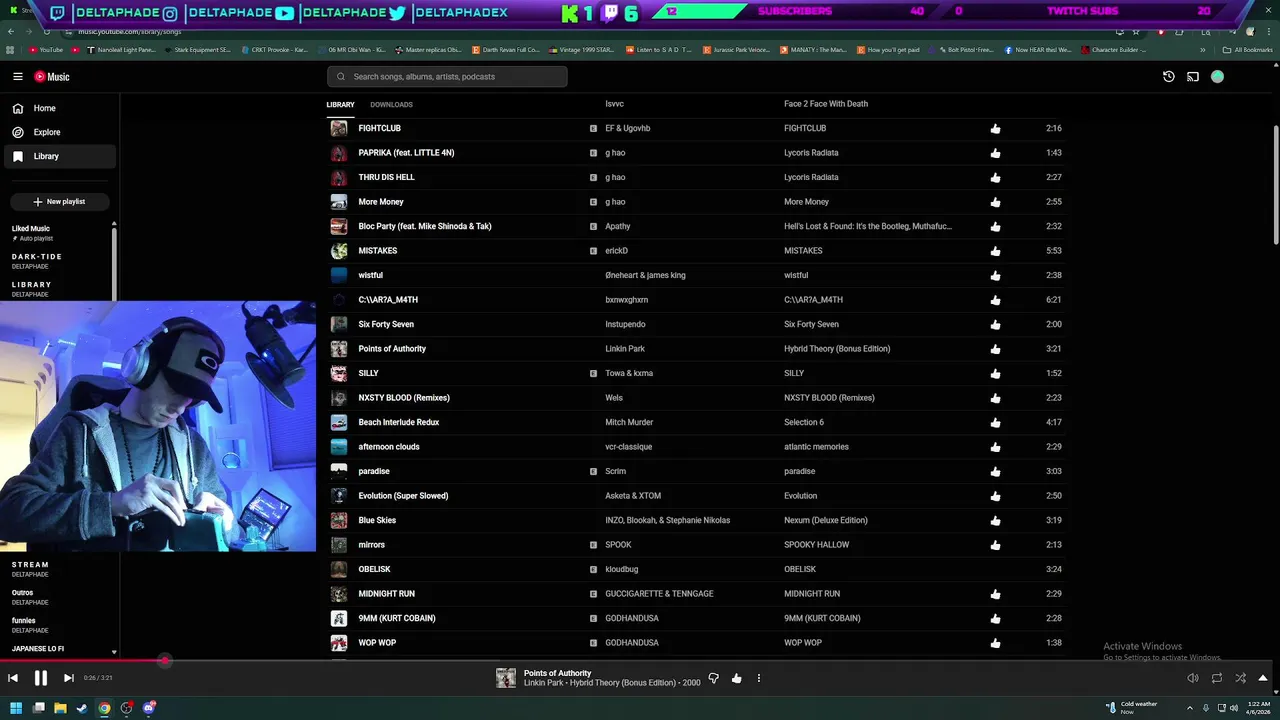The width and height of the screenshot is (1280, 720).
Task: Open the hamburger guide menu
Action: pyautogui.click(x=18, y=76)
